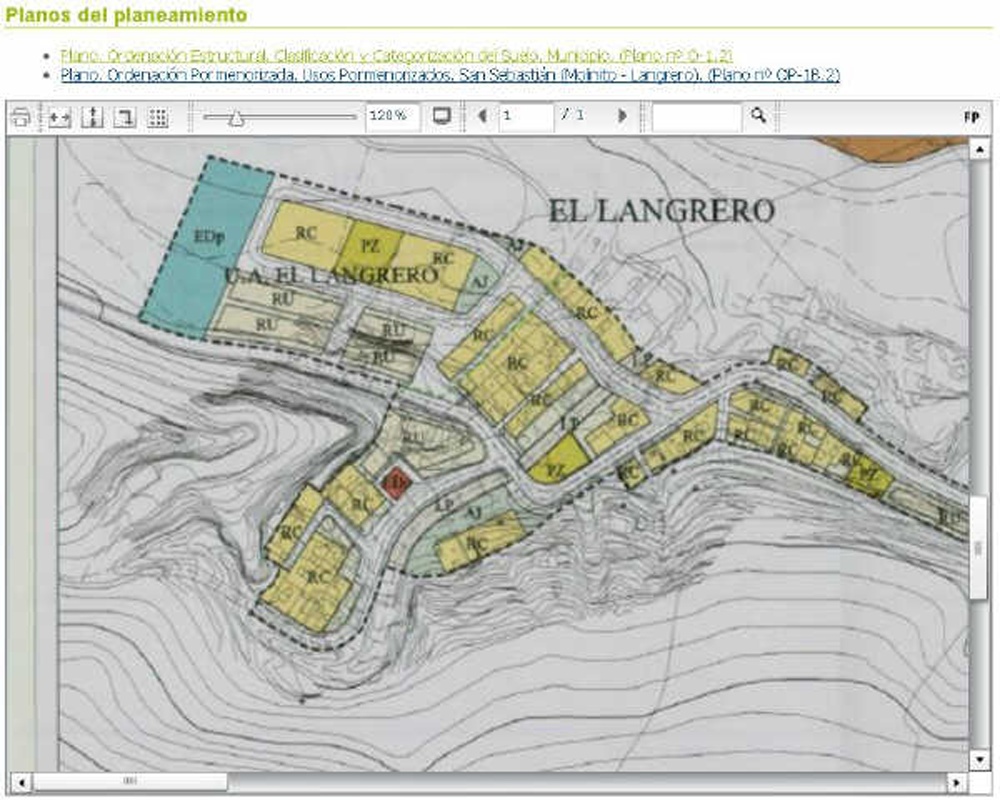This screenshot has width=1000, height=800.
Task: Click the magnifier search icon
Action: coord(758,116)
